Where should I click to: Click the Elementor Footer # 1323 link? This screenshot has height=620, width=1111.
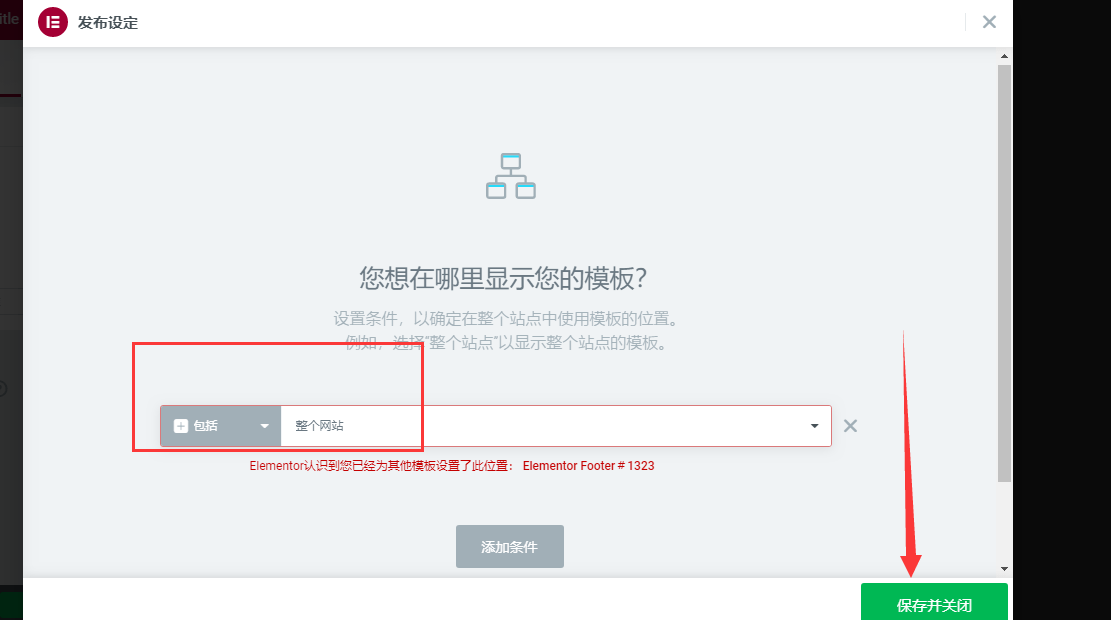[588, 465]
